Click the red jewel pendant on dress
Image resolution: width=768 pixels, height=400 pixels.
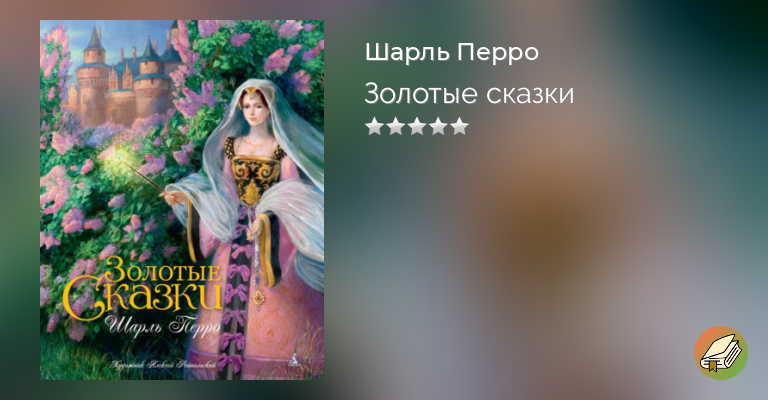[258, 296]
